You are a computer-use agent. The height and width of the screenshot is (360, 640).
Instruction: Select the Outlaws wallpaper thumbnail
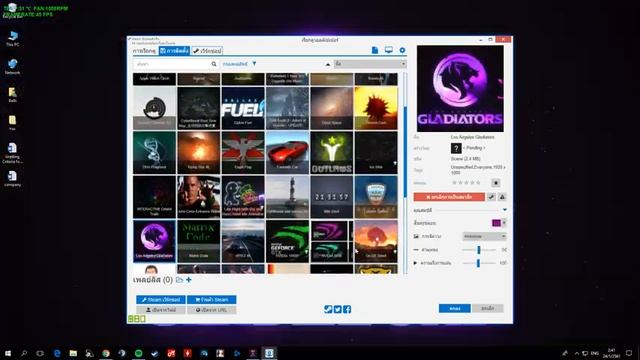point(331,152)
